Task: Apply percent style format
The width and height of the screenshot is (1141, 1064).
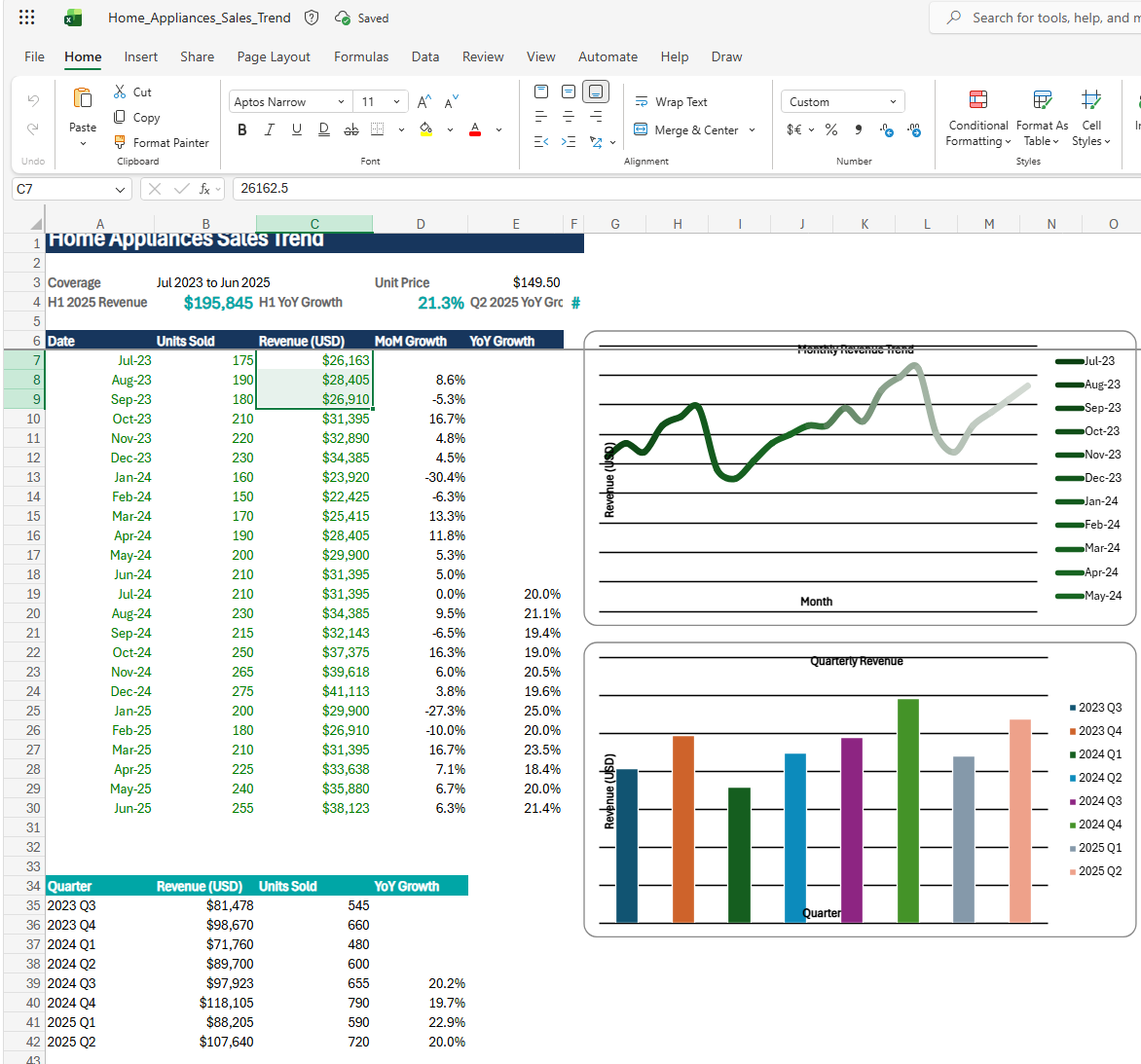Action: pos(831,129)
